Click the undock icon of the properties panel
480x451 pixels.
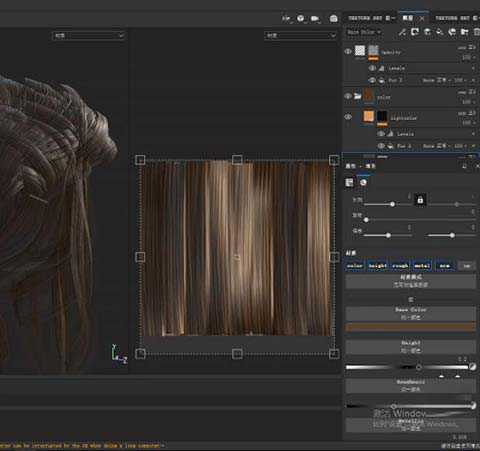pyautogui.click(x=465, y=166)
